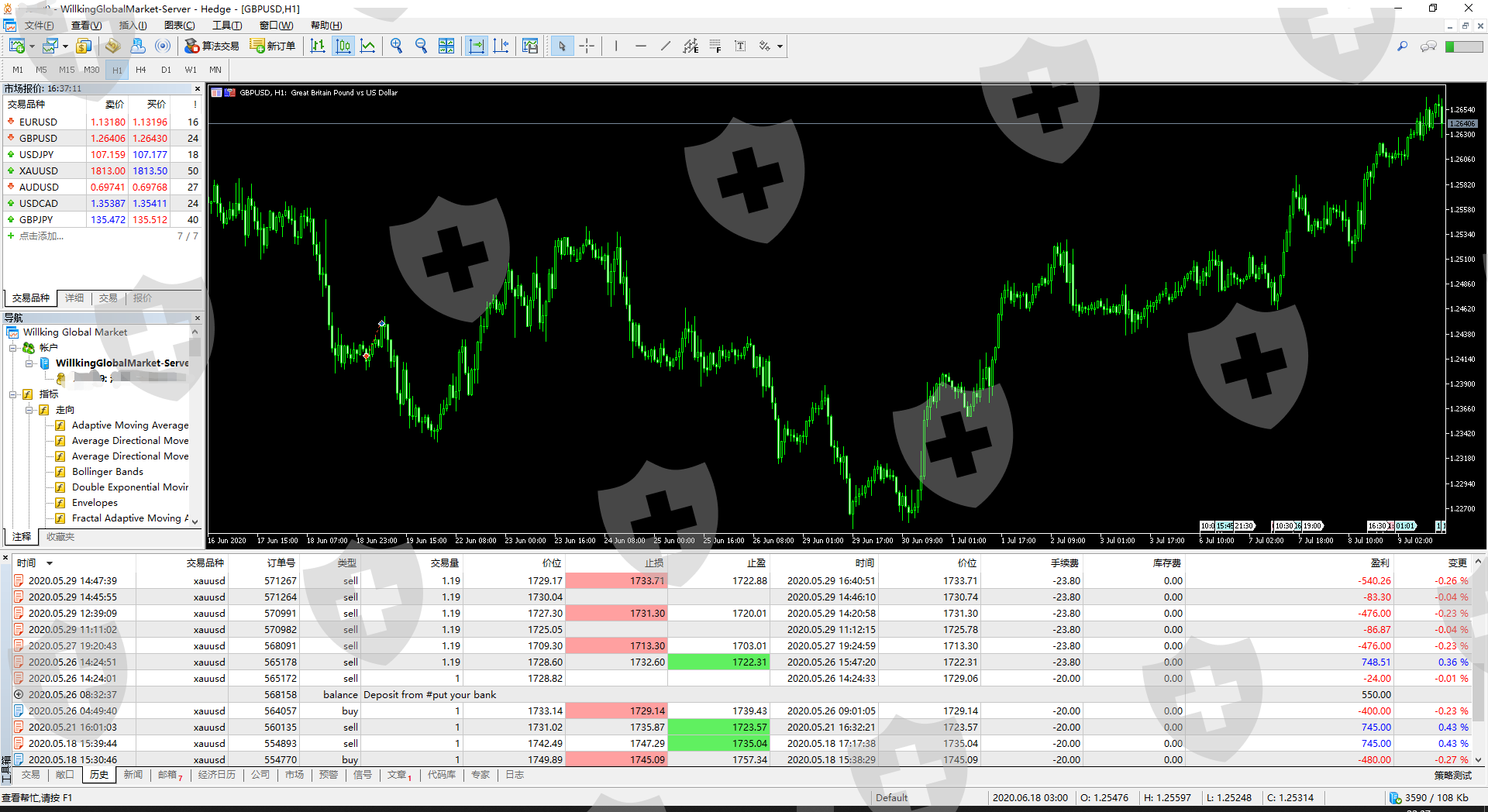Open the objects tool dropdown arrow
This screenshot has height=812, width=1488.
click(x=780, y=46)
